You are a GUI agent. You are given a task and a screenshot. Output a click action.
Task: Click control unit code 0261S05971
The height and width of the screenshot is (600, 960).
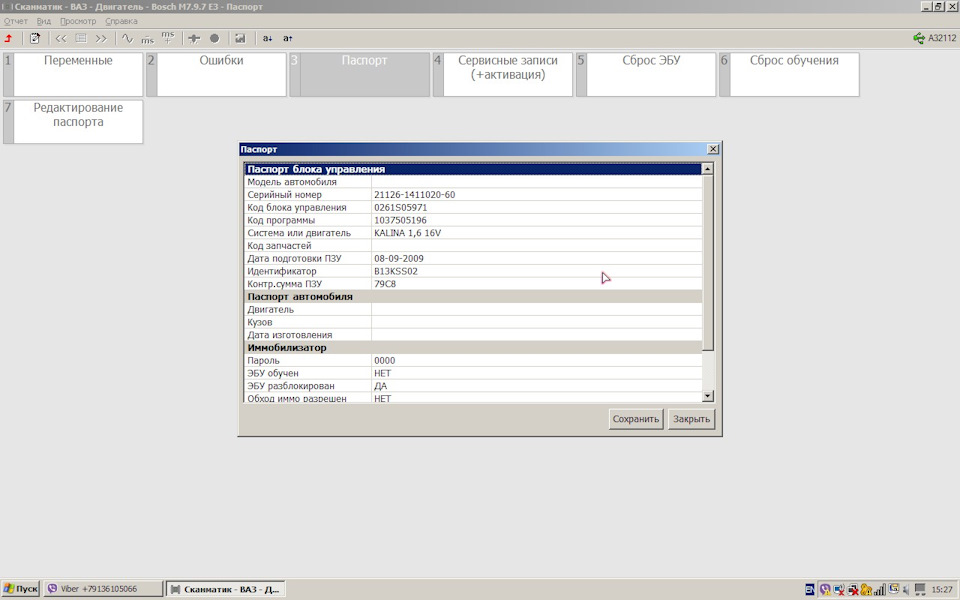click(400, 208)
